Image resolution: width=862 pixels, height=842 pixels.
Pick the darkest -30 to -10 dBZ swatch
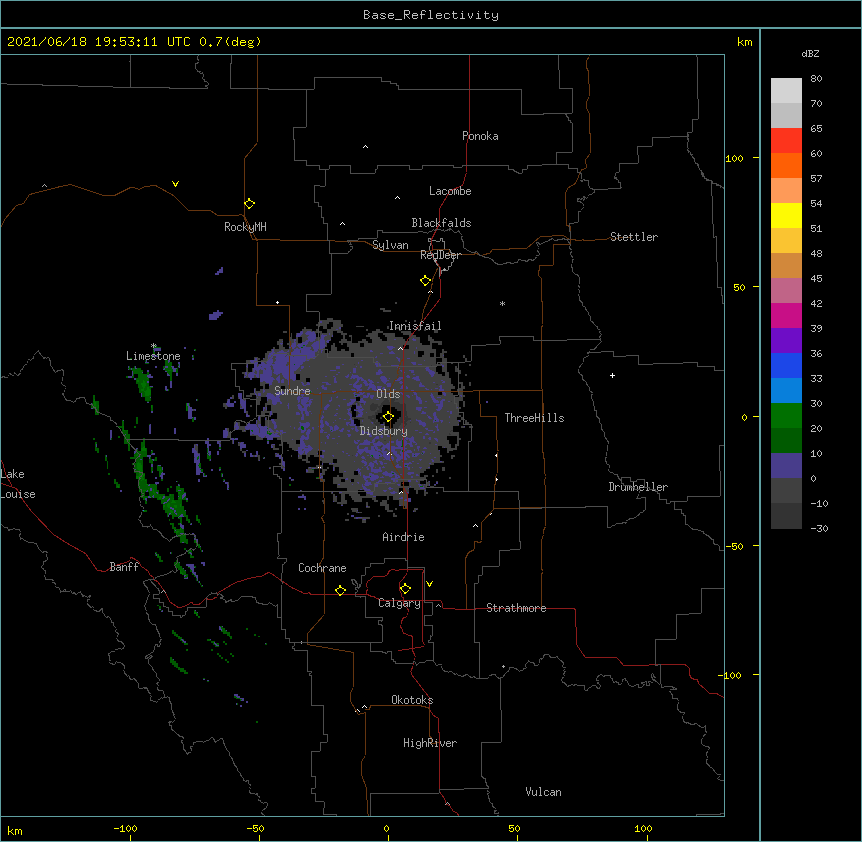click(x=786, y=516)
